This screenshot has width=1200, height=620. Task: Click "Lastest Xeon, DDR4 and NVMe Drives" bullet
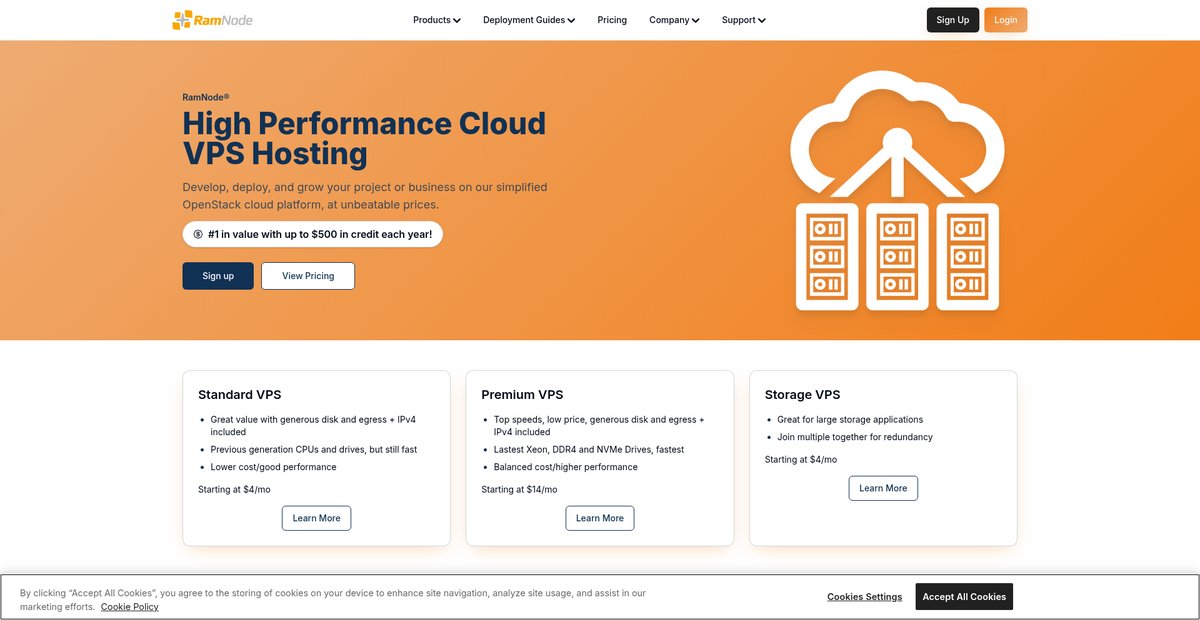tap(589, 450)
